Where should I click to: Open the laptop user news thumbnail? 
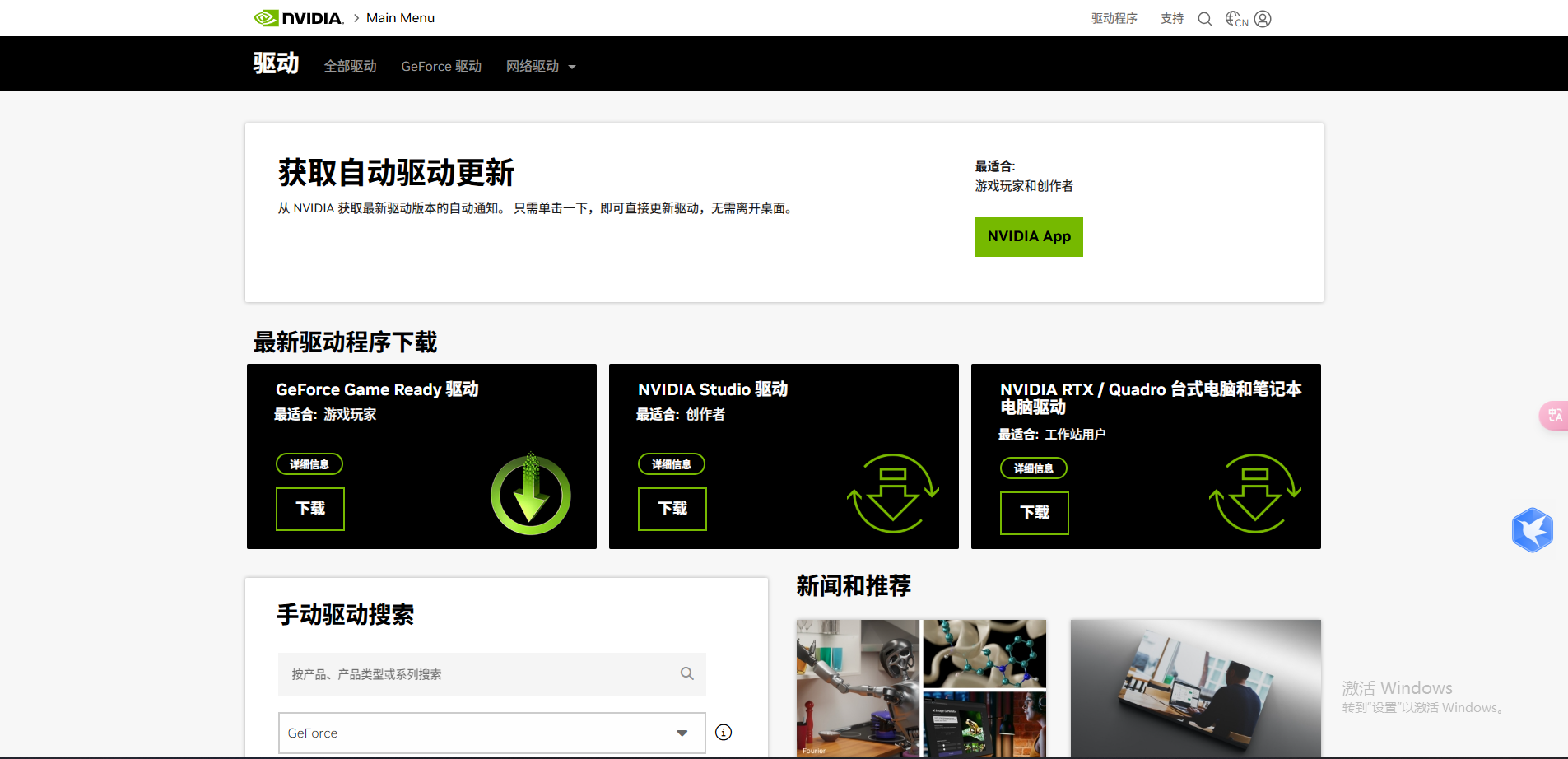[1195, 688]
